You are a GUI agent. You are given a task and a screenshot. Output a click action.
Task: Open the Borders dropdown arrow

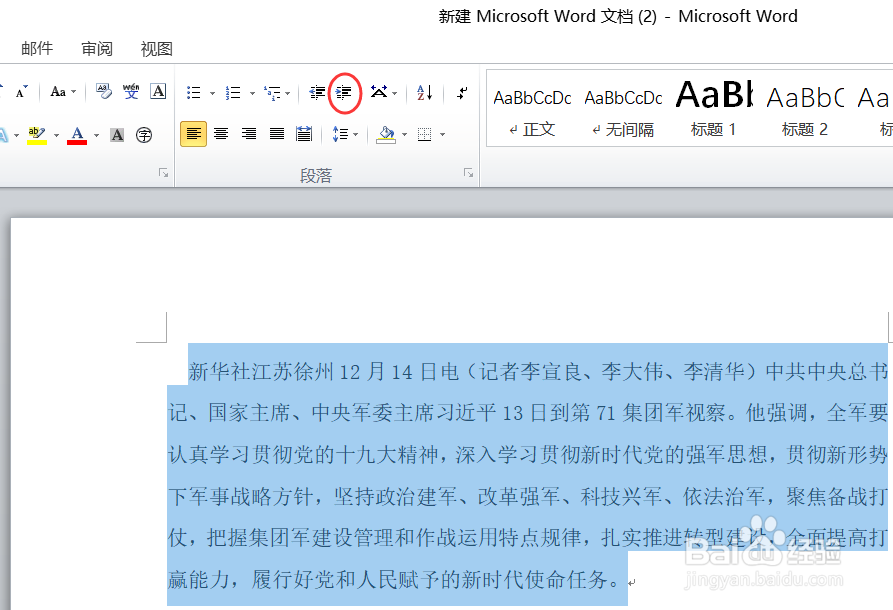441,134
